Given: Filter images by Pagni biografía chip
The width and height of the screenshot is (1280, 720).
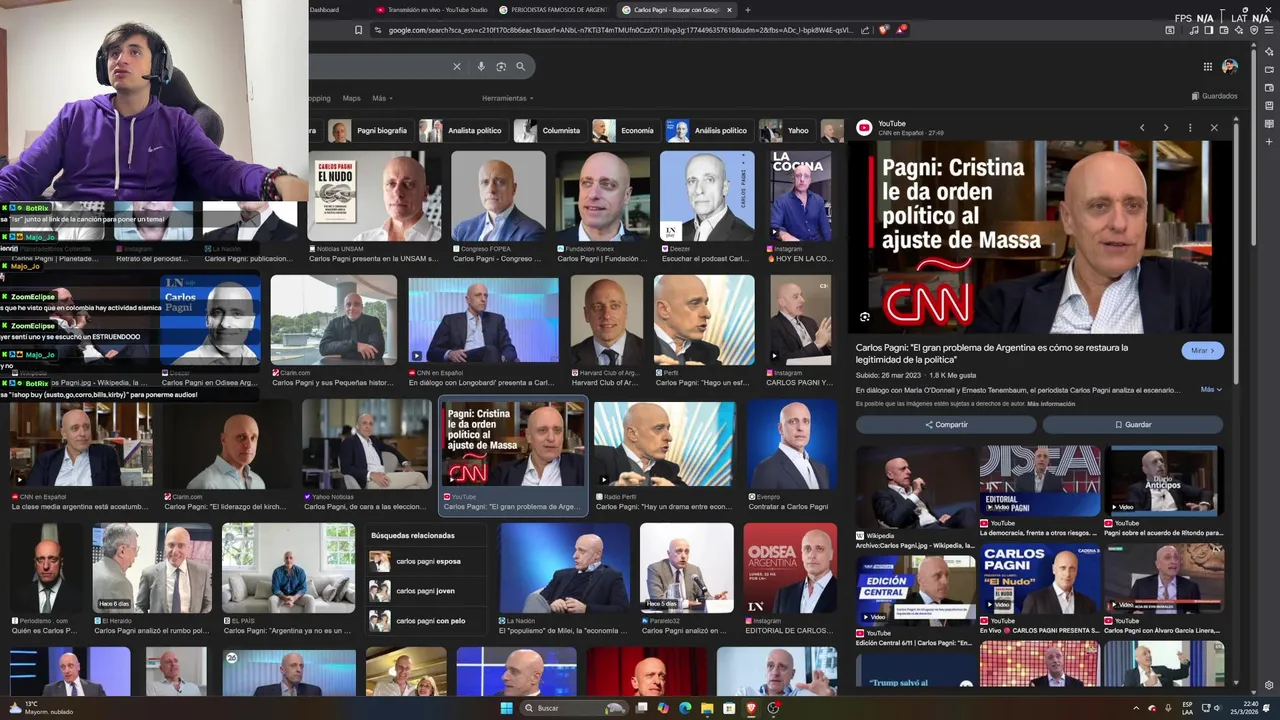Looking at the screenshot, I should click(x=370, y=131).
